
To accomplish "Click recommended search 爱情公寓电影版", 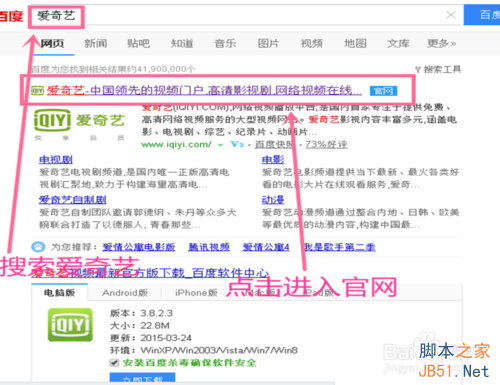I will pos(139,247).
